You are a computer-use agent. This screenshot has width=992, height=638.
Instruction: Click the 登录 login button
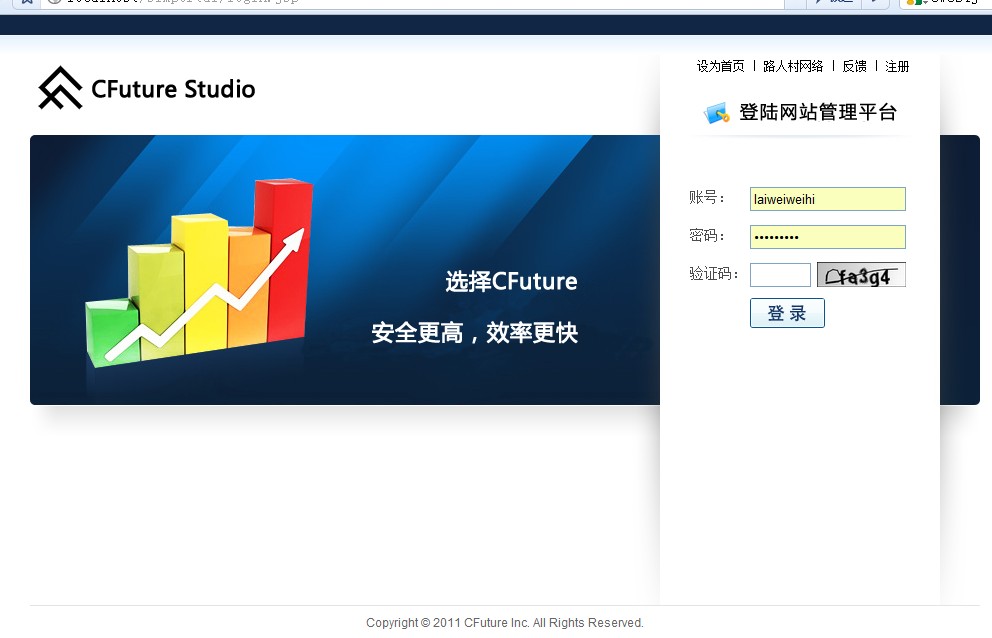click(787, 313)
